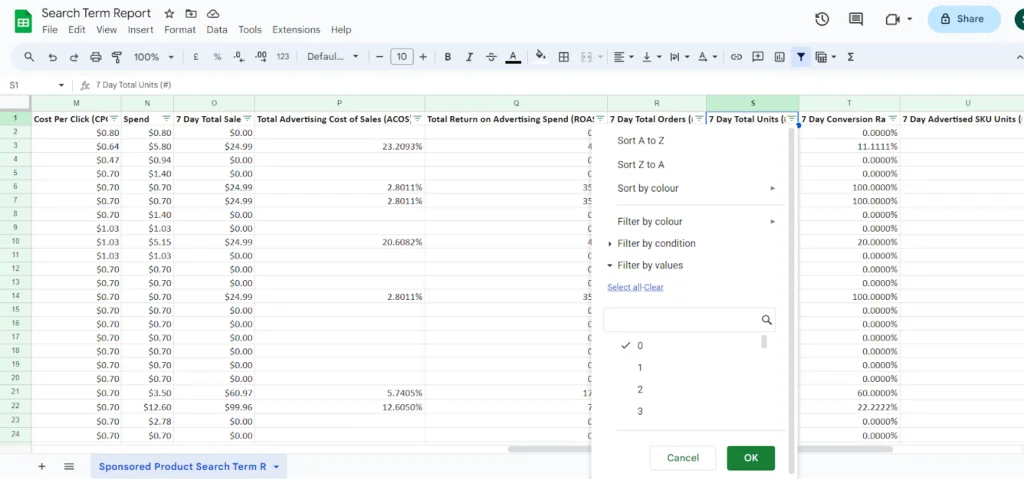Toggle bold formatting
Screen dimensions: 1024x479
point(447,57)
